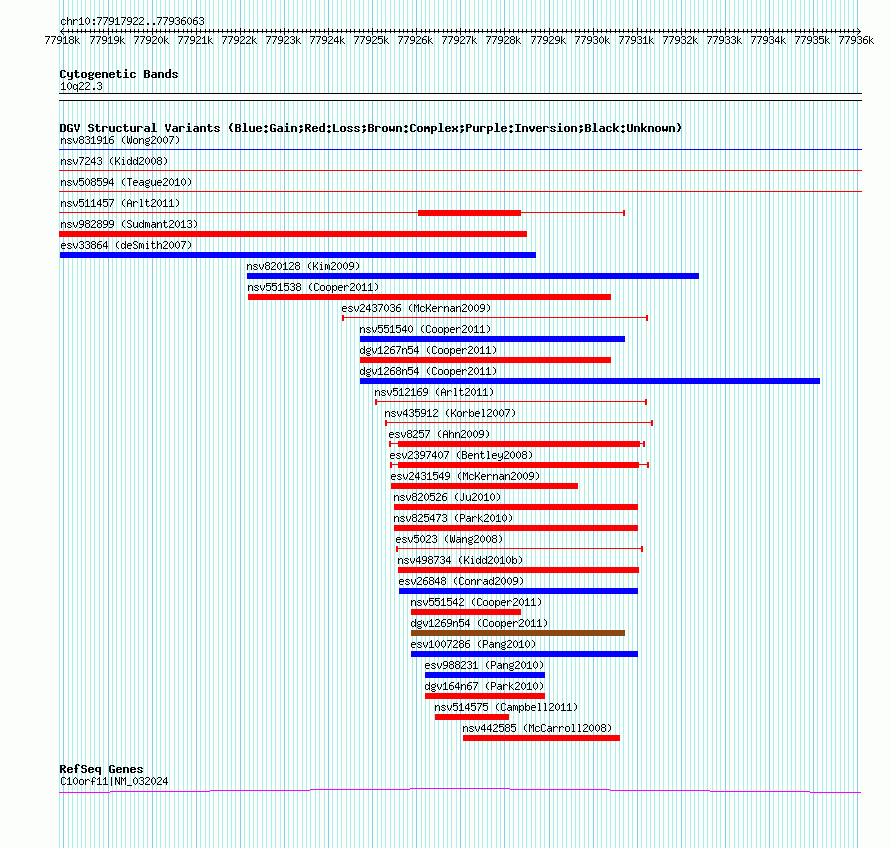Click the nsv442585 (McCarroll2008) label

coord(537,728)
